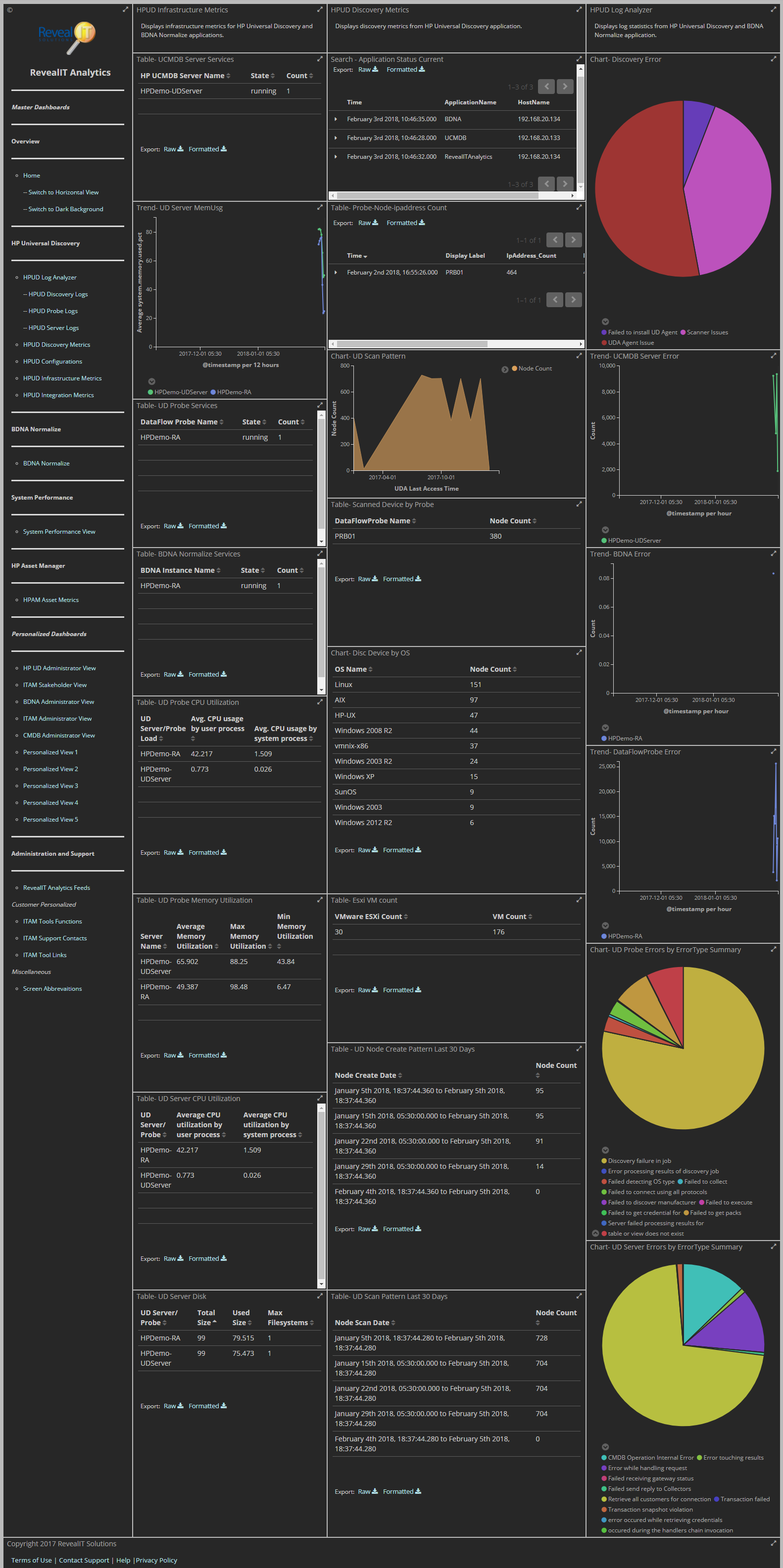
Task: Open BDNA Normalize sidebar item
Action: coord(46,463)
